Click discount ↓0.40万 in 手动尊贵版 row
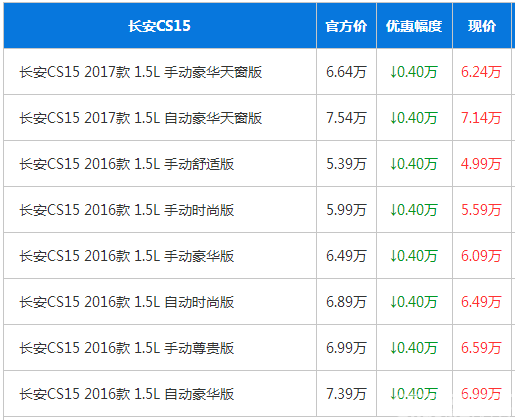The height and width of the screenshot is (420, 515). (x=414, y=348)
